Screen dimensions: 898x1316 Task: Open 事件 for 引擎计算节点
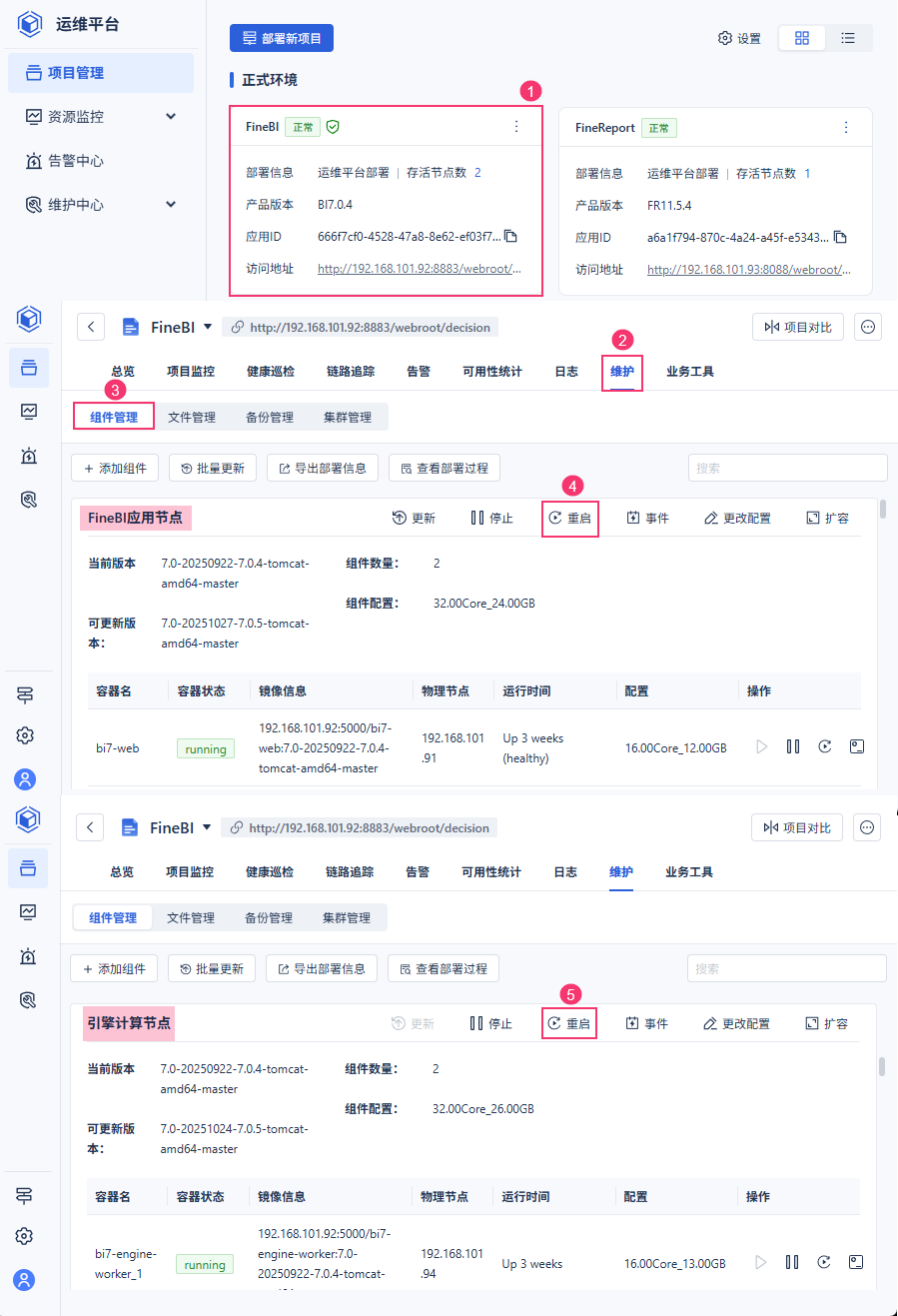647,1024
